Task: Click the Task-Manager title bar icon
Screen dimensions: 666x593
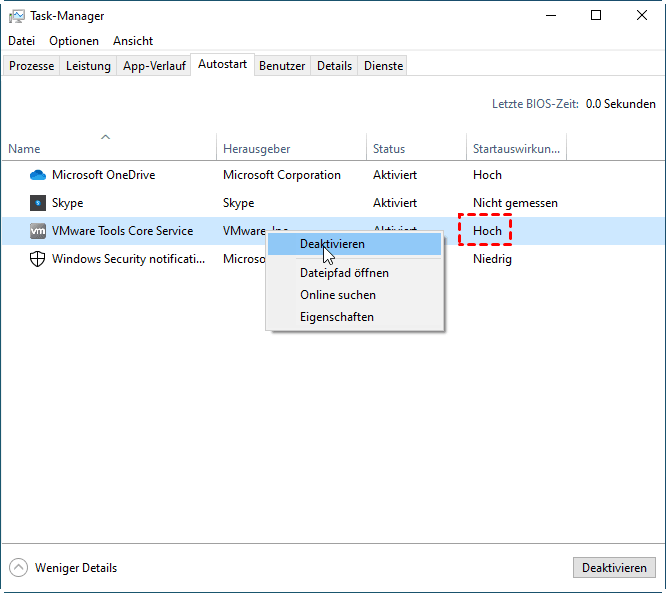Action: tap(17, 16)
